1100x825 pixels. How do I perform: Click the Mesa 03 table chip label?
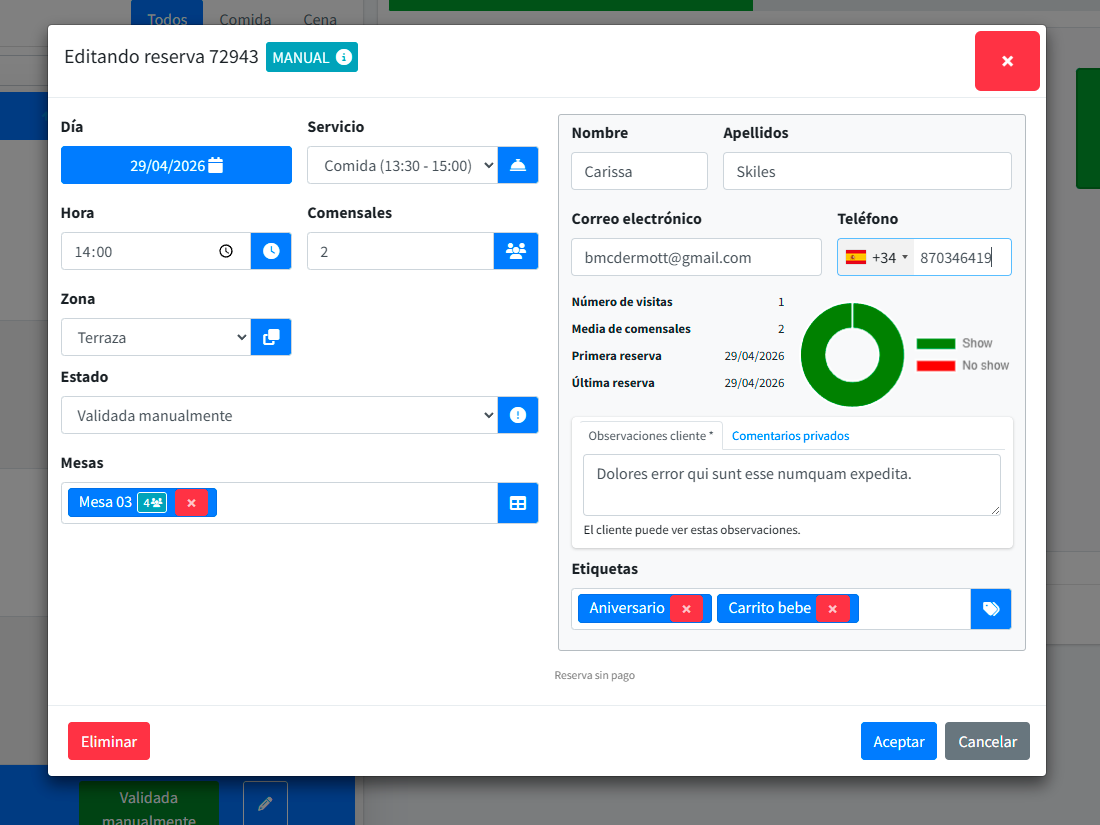click(x=105, y=502)
